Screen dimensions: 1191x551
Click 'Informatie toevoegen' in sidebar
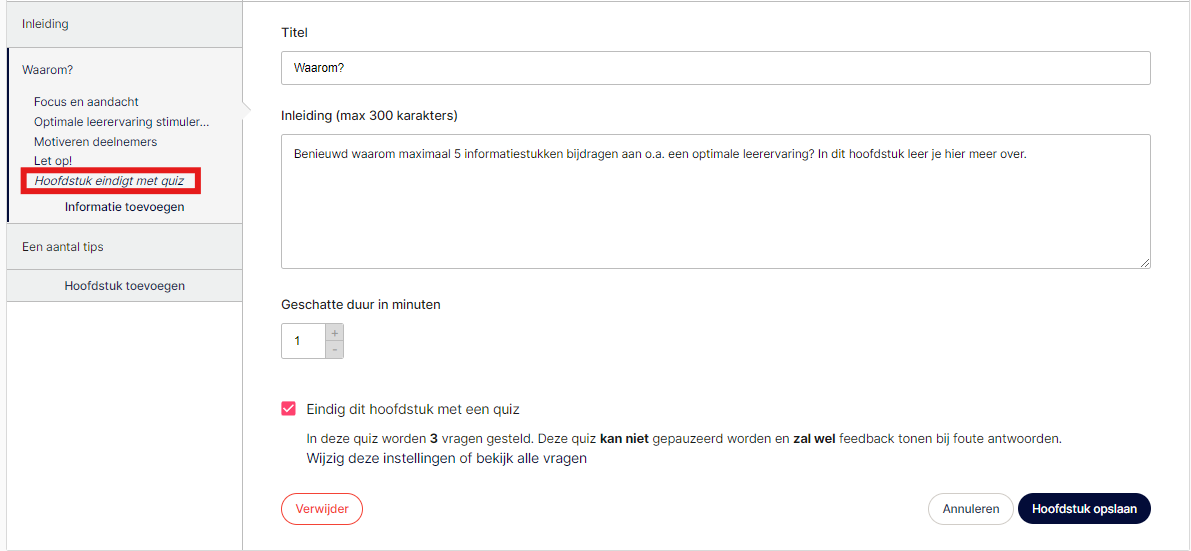click(x=125, y=207)
